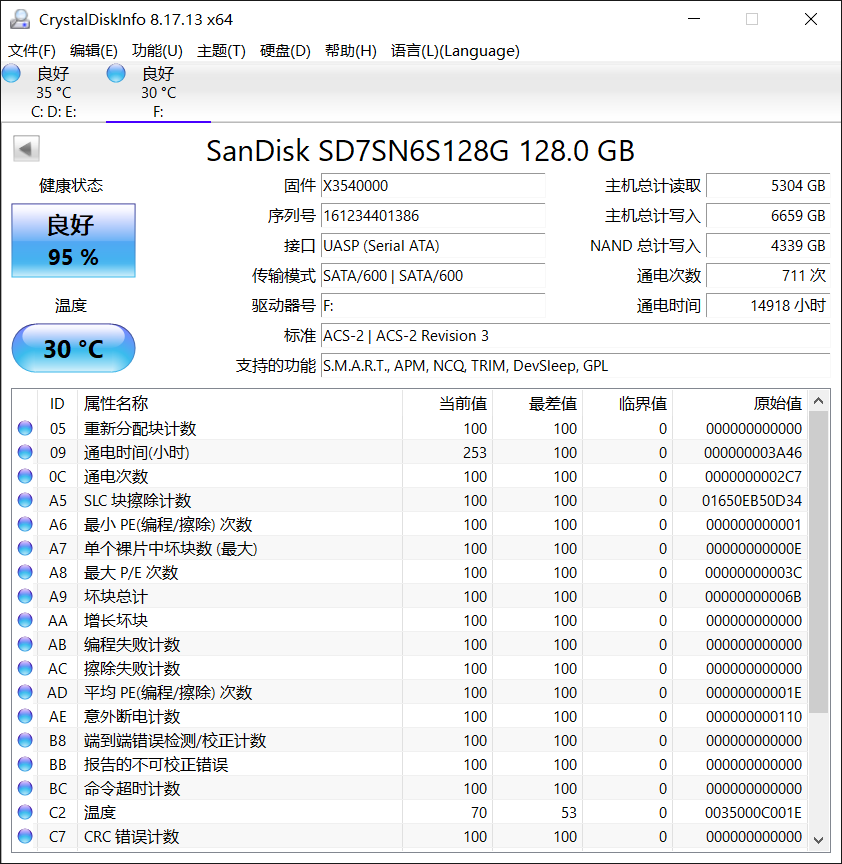This screenshot has height=864, width=842.
Task: Click status orb for BB 报告的不可校正错误
Action: coord(25,764)
